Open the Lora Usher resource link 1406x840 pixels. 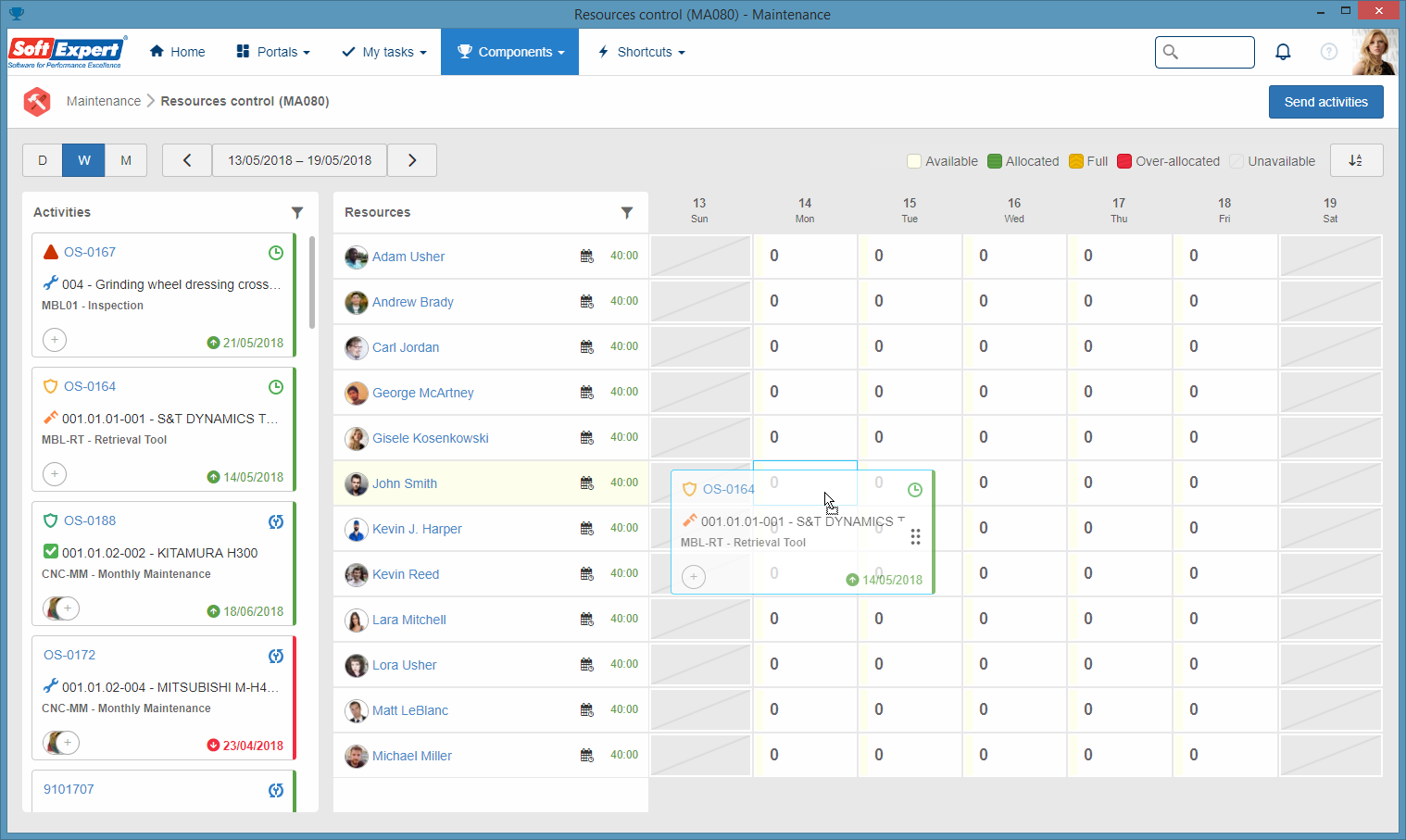[405, 665]
